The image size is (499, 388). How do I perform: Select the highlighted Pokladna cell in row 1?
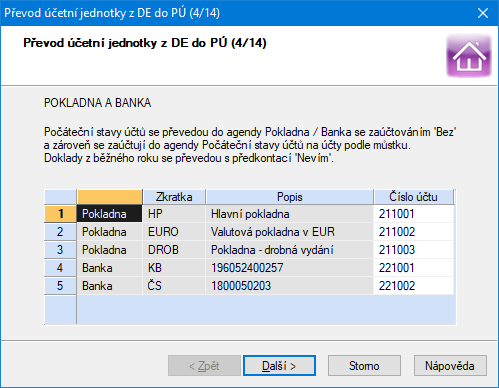(110, 214)
